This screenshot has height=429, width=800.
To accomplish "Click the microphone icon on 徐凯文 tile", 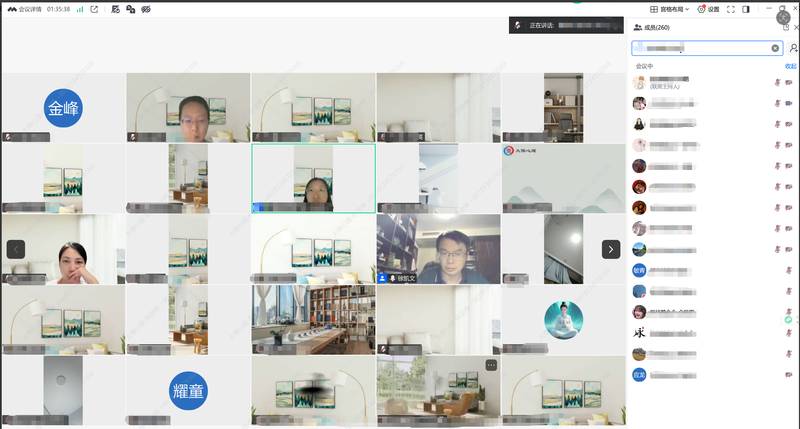I will tap(393, 279).
